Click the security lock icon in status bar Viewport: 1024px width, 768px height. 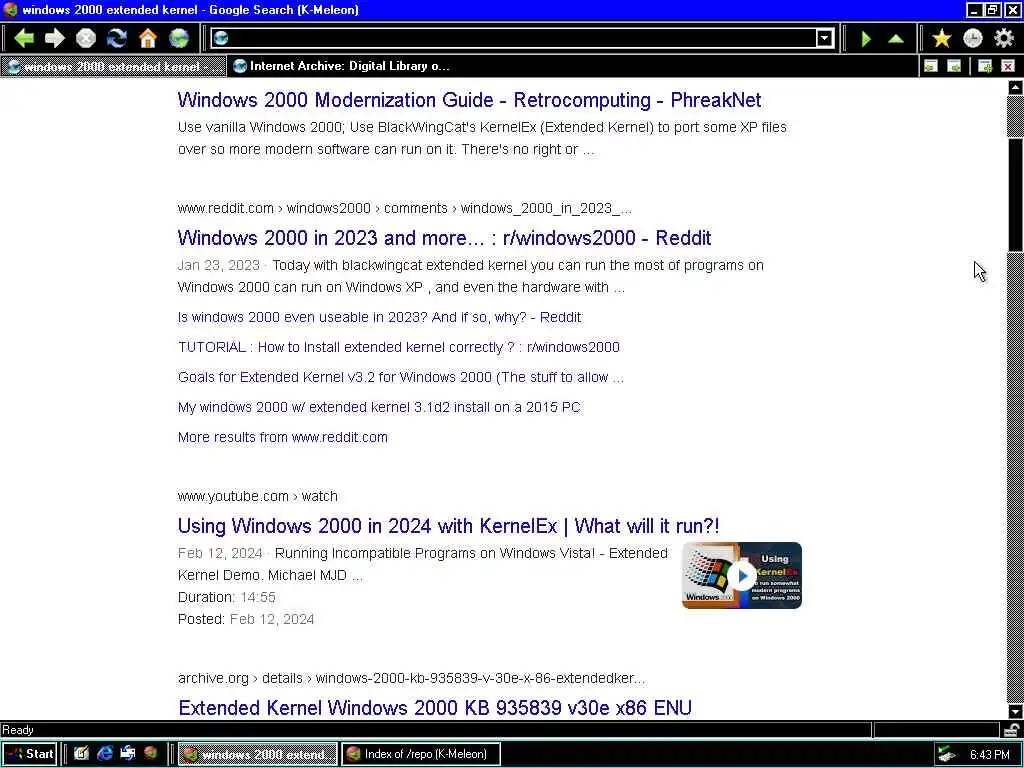tap(1012, 730)
